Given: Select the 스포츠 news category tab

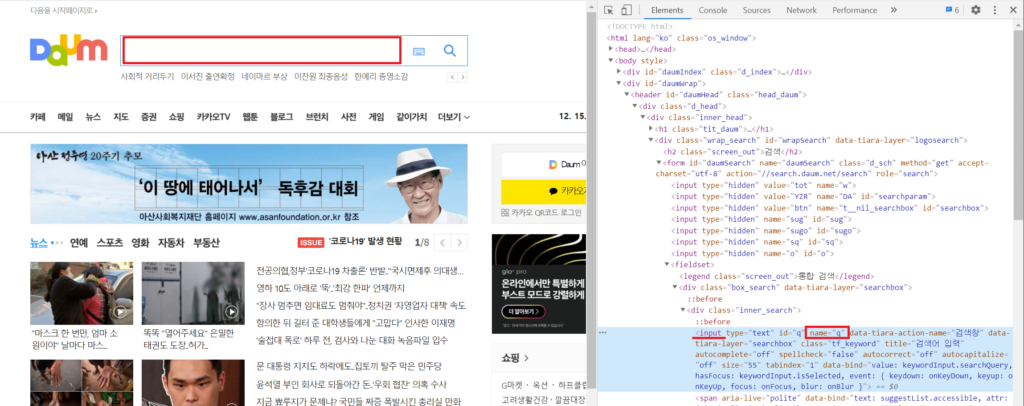Looking at the screenshot, I should click(x=110, y=243).
